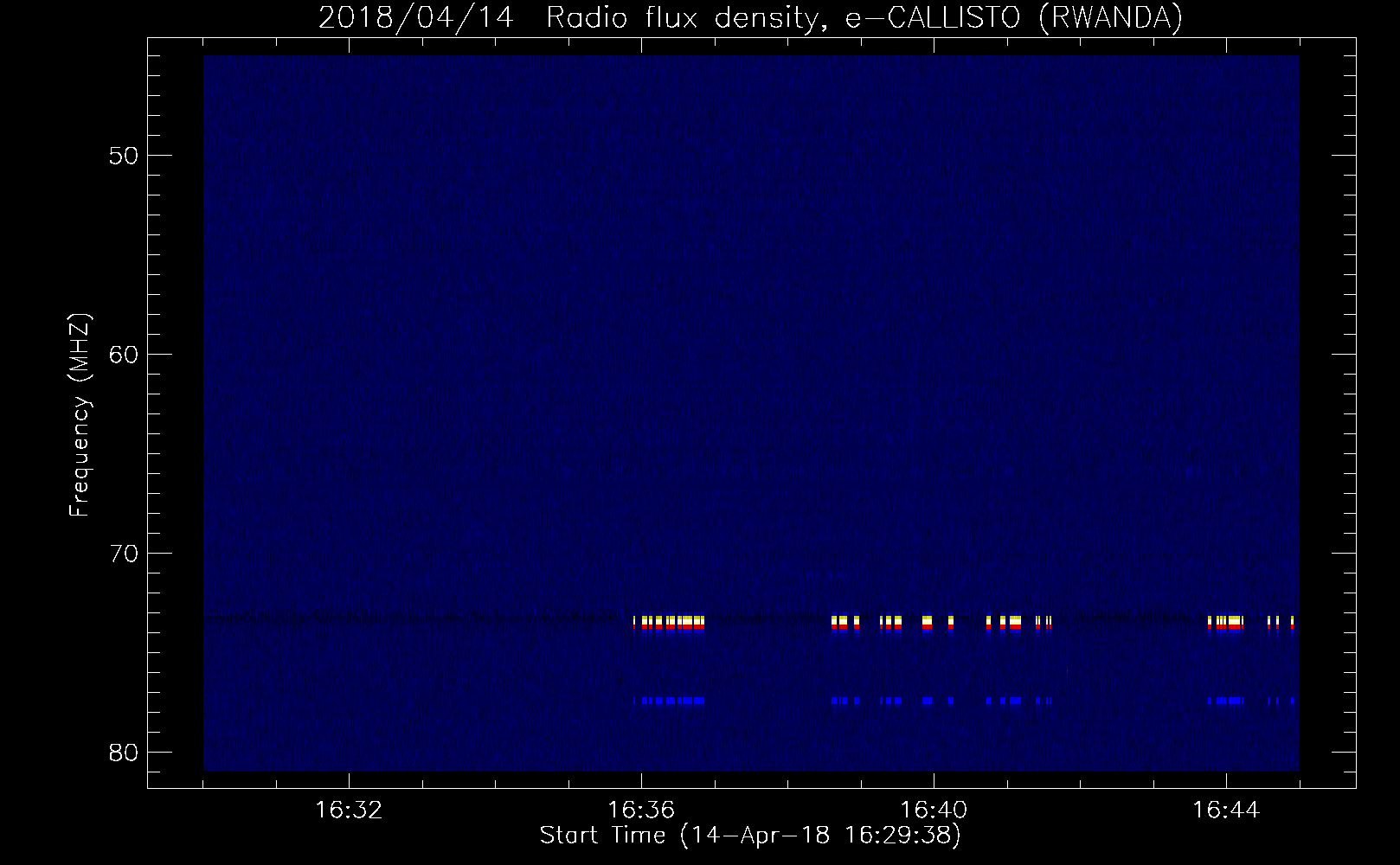Click the 16:32 time tick label
The width and height of the screenshot is (1400, 865).
point(349,811)
